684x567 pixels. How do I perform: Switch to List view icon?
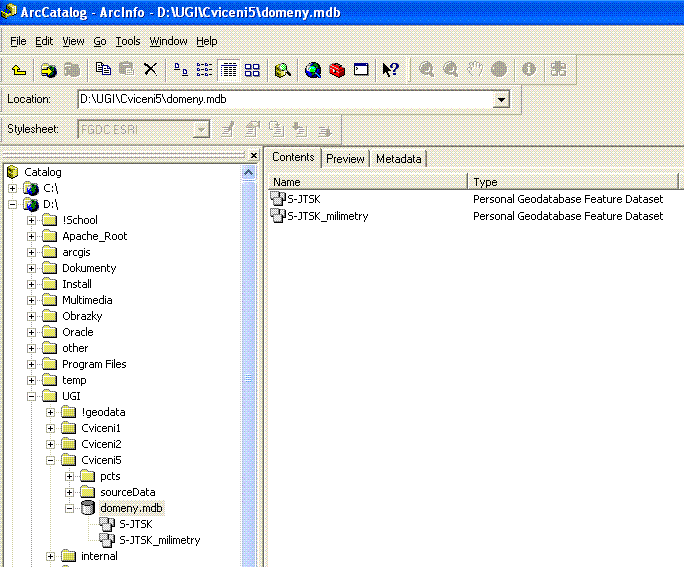[x=204, y=69]
